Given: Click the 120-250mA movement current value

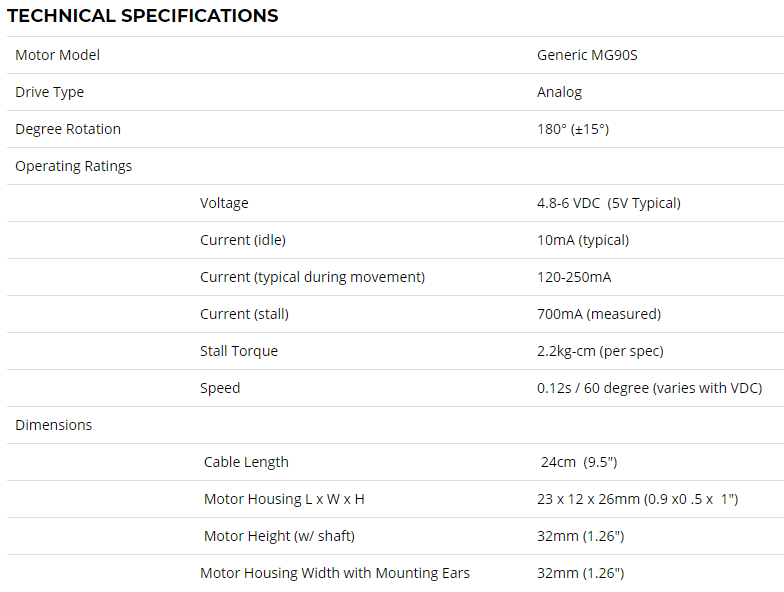Looking at the screenshot, I should (x=574, y=278).
